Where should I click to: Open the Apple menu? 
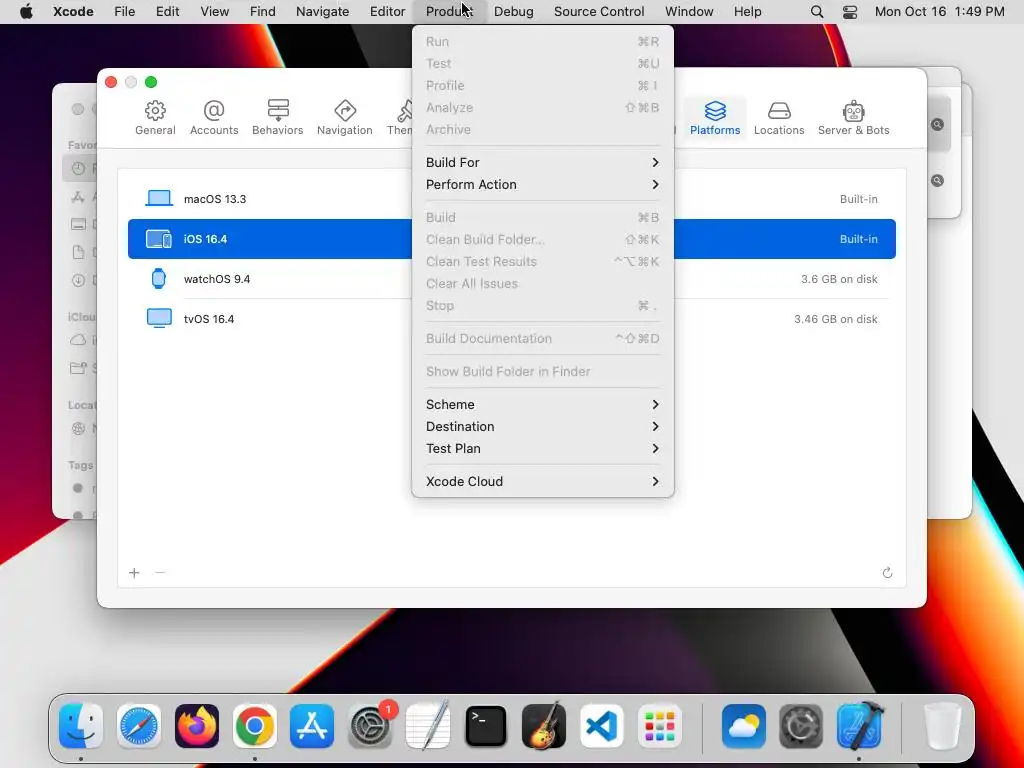tap(26, 12)
